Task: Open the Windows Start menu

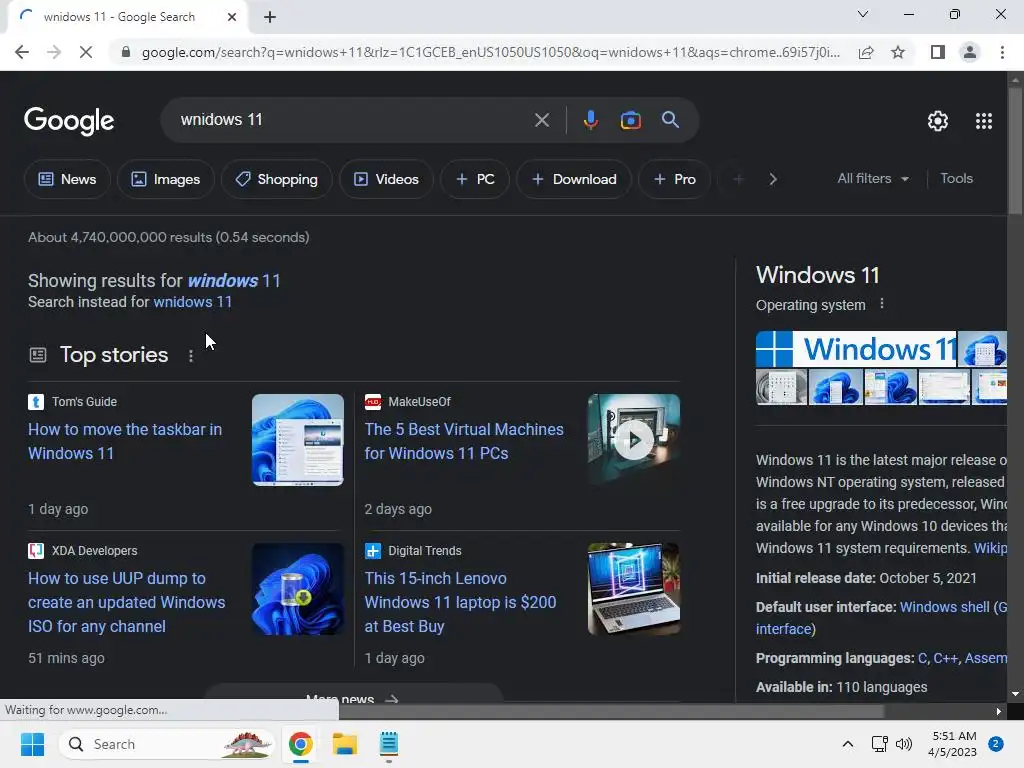Action: [32, 744]
